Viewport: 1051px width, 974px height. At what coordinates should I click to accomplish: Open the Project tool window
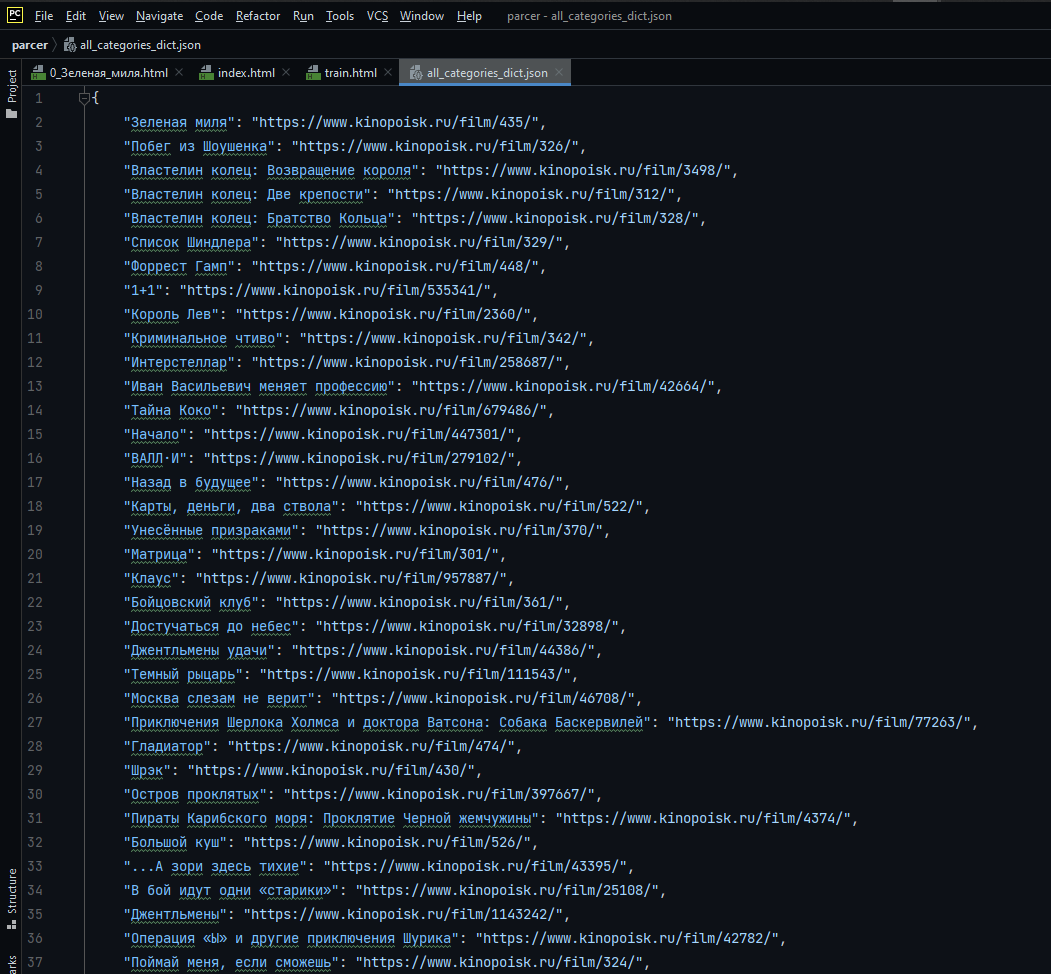(x=11, y=94)
